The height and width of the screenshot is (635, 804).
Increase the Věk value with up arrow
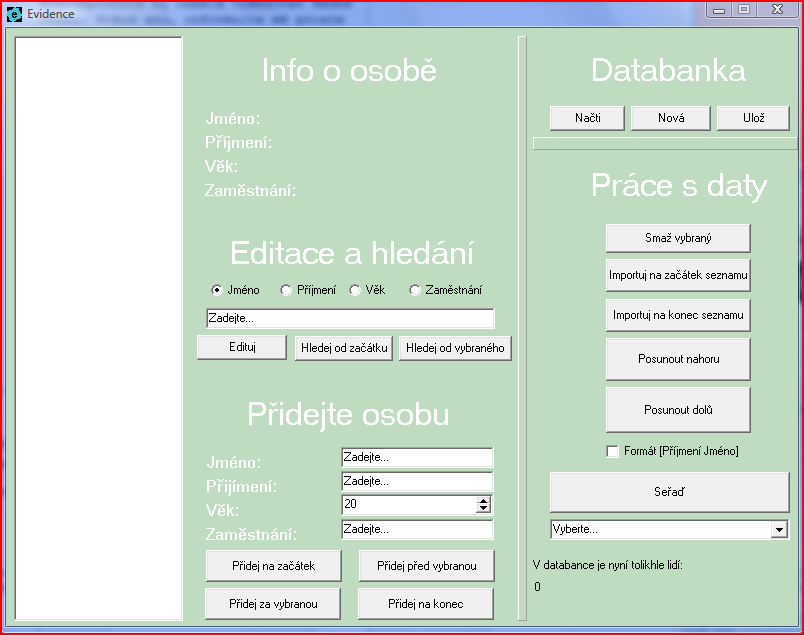point(483,500)
